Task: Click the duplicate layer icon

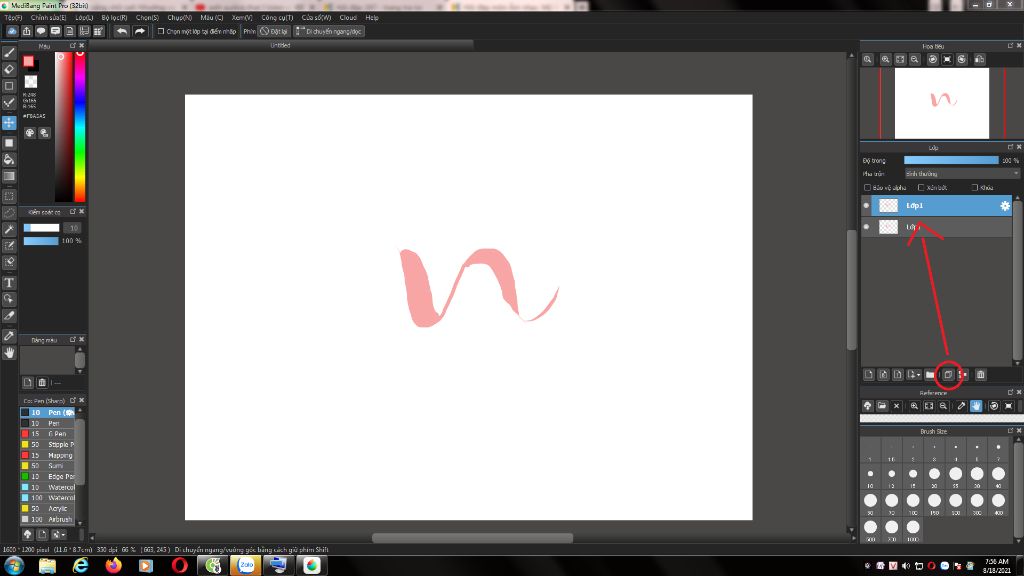Action: [948, 375]
